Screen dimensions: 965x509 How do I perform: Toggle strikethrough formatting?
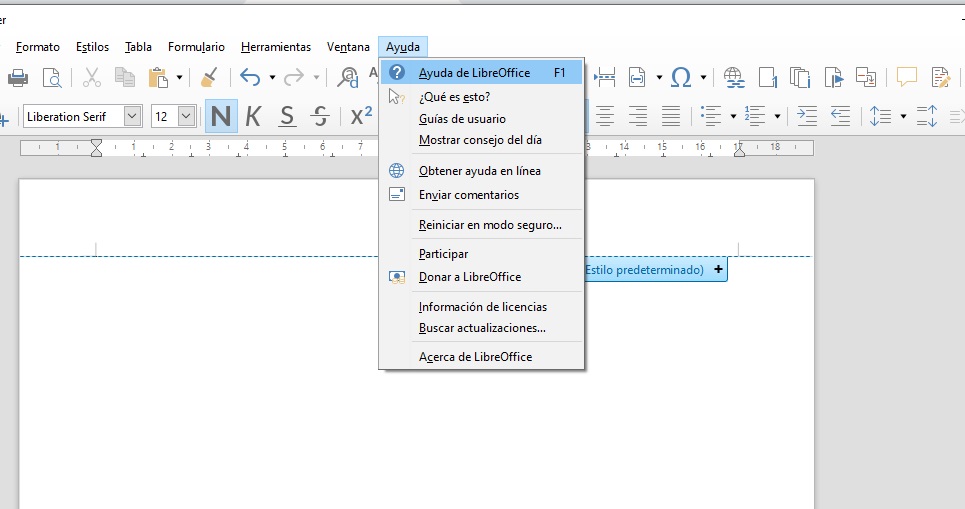click(x=320, y=116)
